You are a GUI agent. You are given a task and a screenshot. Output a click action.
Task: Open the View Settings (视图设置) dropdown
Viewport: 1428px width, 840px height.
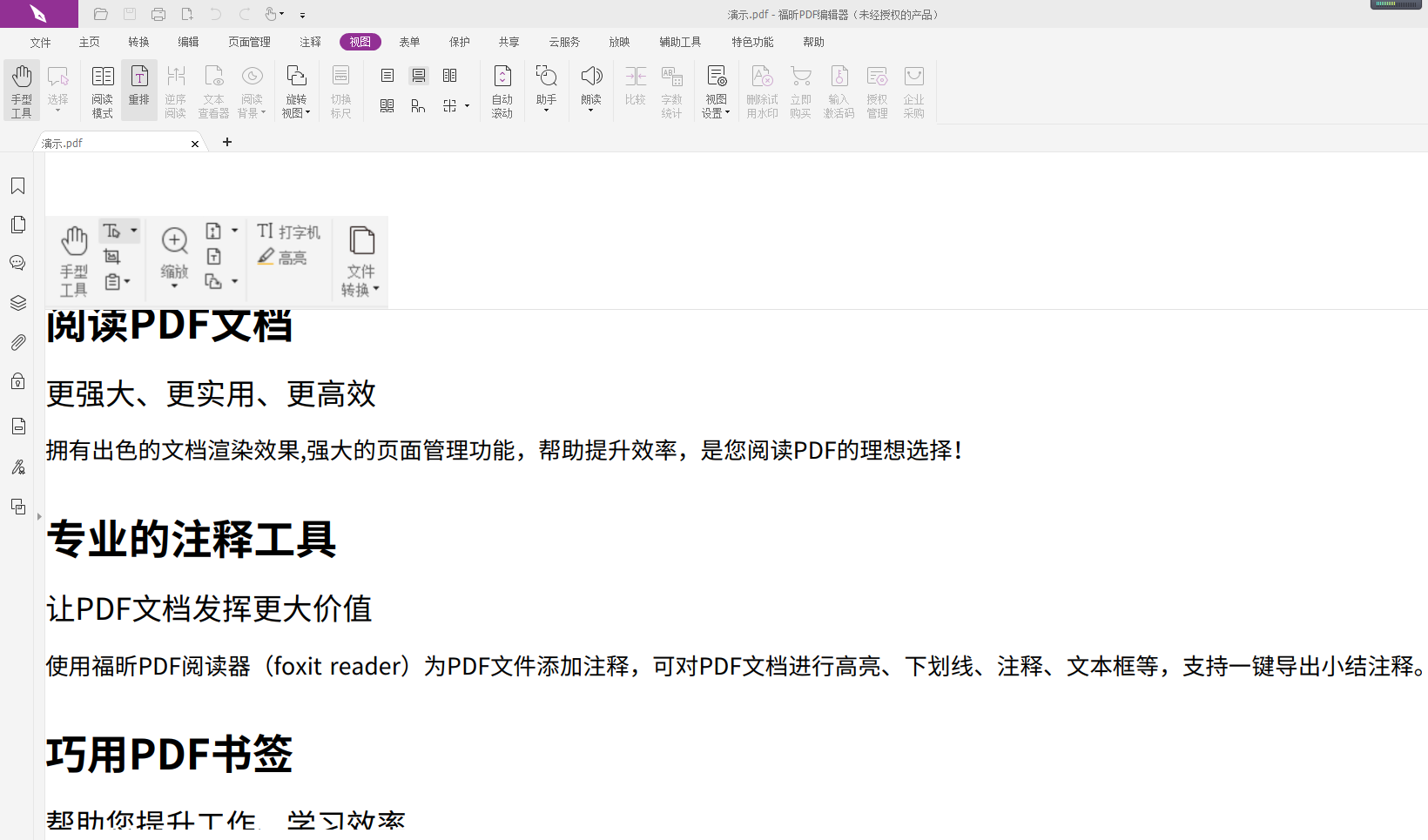click(x=716, y=91)
